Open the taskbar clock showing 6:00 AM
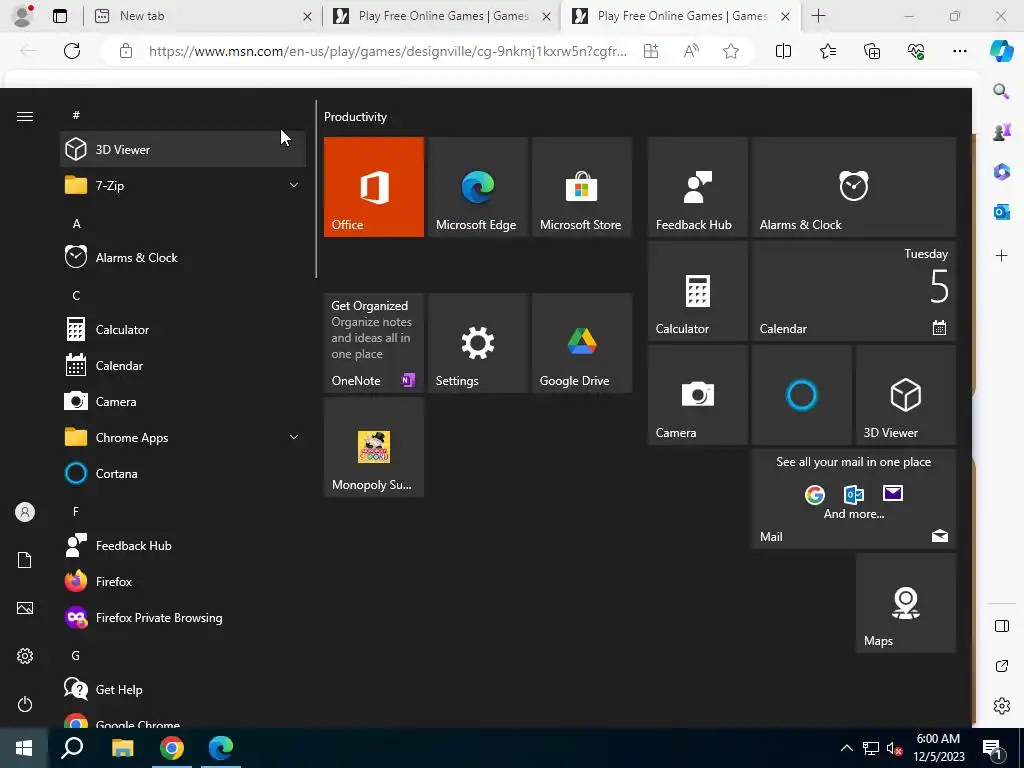 [x=938, y=748]
